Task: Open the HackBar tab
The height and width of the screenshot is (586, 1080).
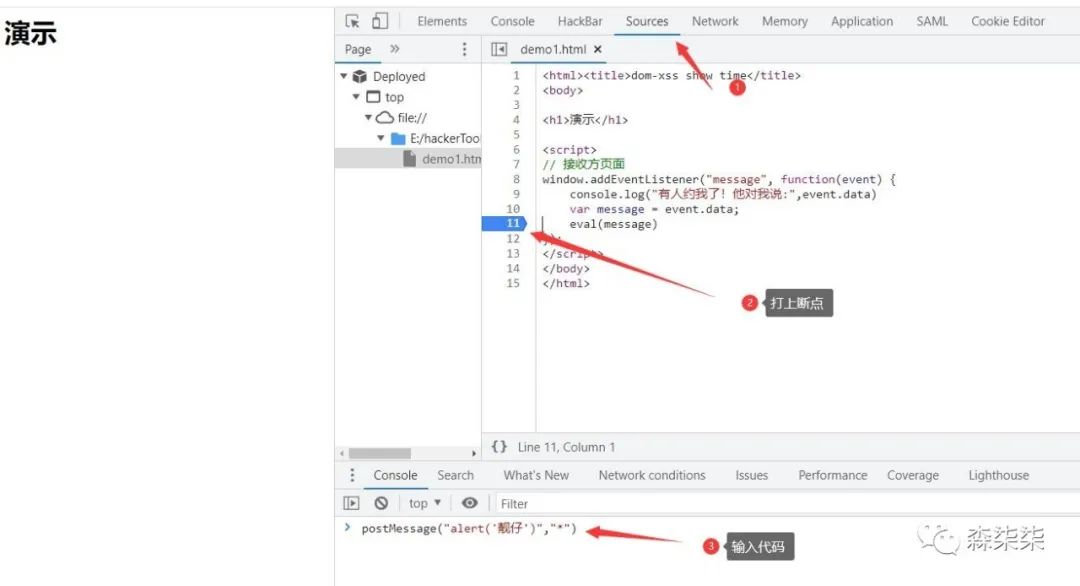Action: pyautogui.click(x=580, y=21)
